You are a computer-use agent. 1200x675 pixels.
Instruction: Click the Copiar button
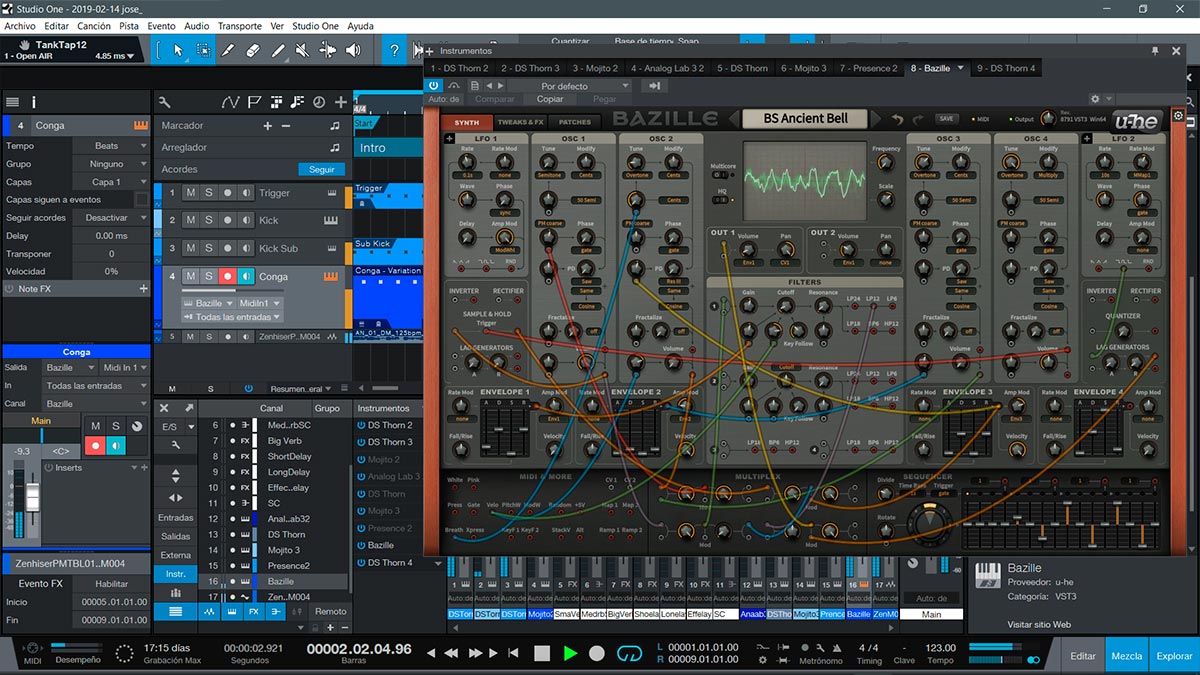click(550, 99)
